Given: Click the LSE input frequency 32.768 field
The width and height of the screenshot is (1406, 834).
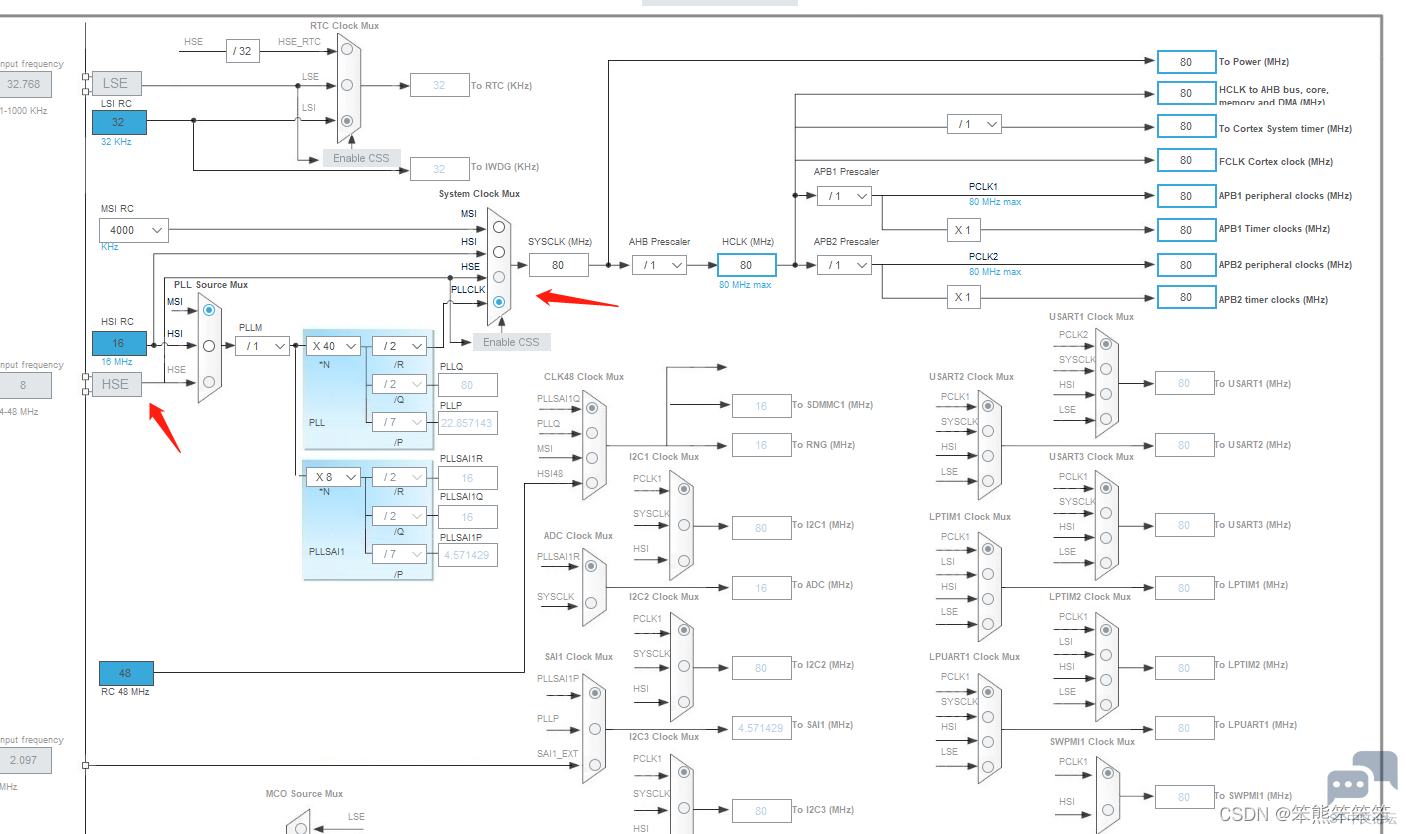Looking at the screenshot, I should point(23,85).
